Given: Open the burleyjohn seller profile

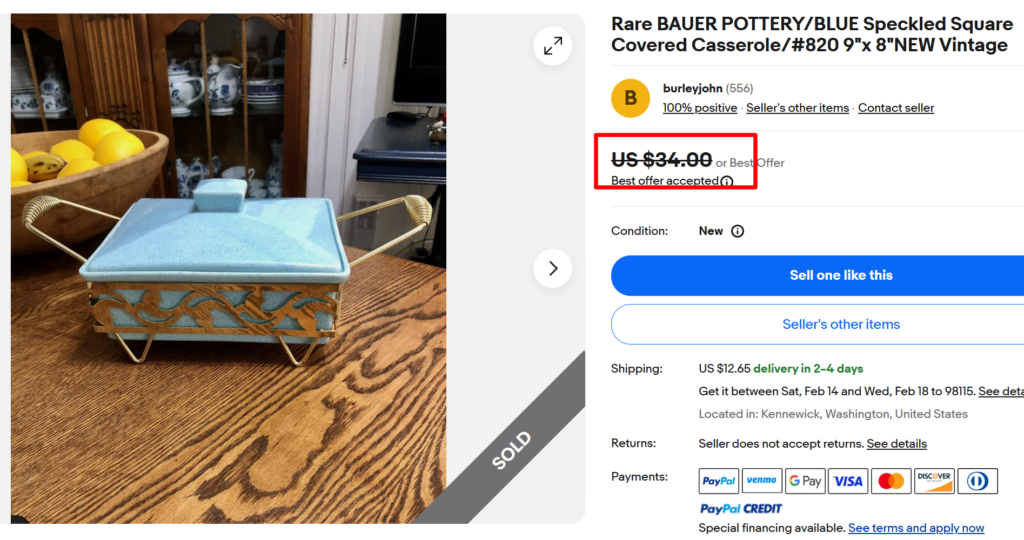Looking at the screenshot, I should pyautogui.click(x=692, y=89).
